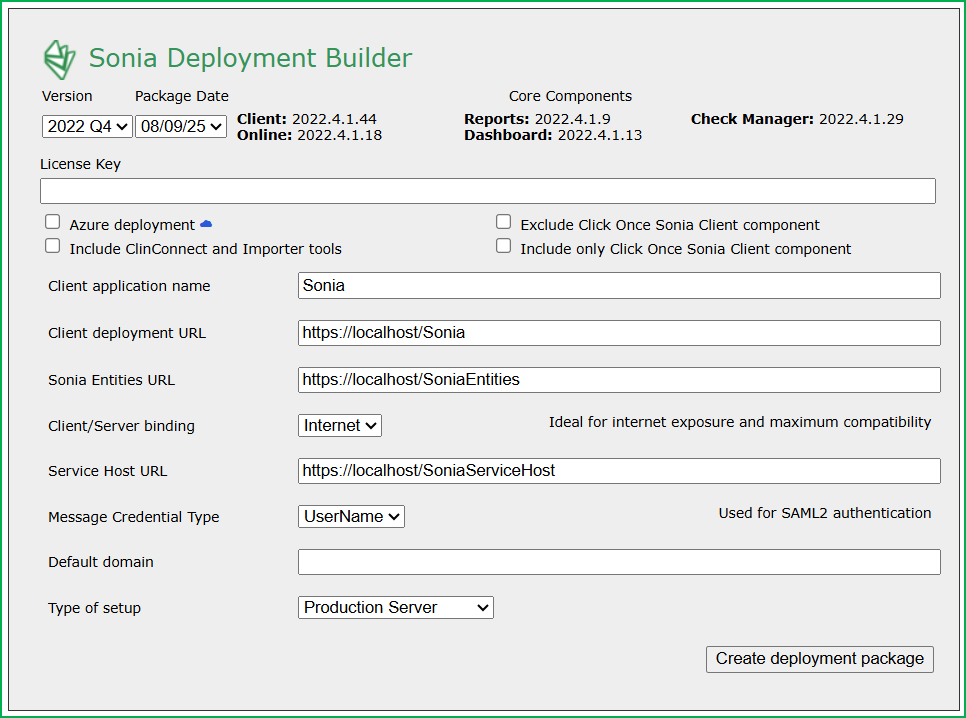Focus the License Key input field

488,191
